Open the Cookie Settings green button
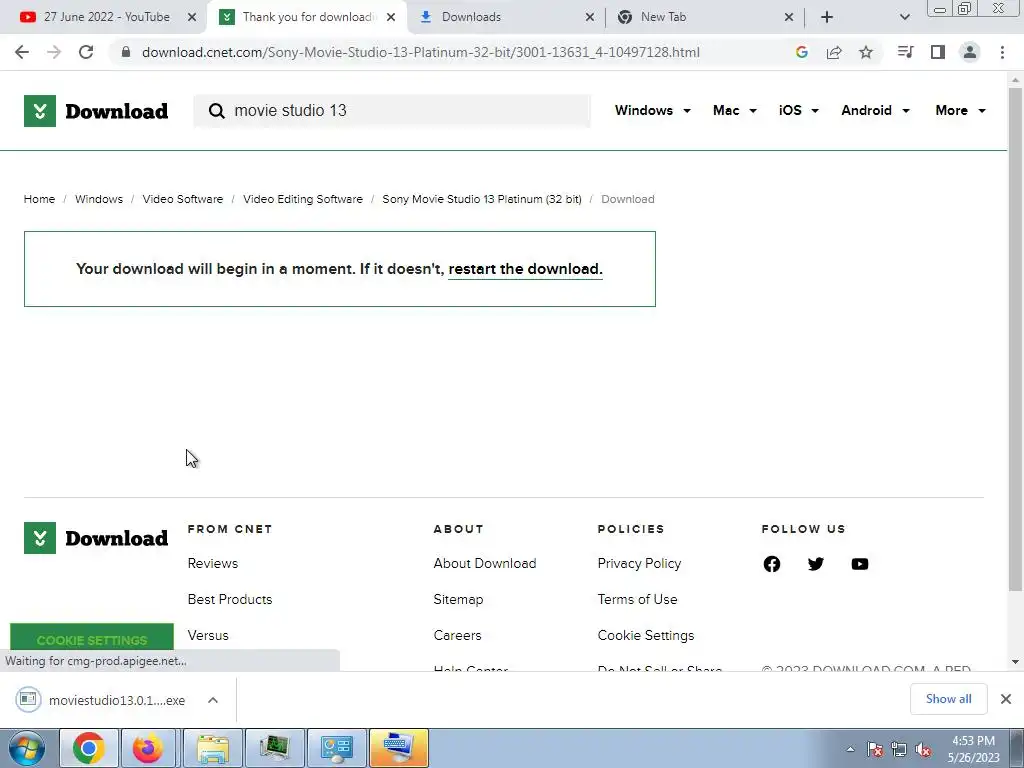1024x768 pixels. pos(92,638)
